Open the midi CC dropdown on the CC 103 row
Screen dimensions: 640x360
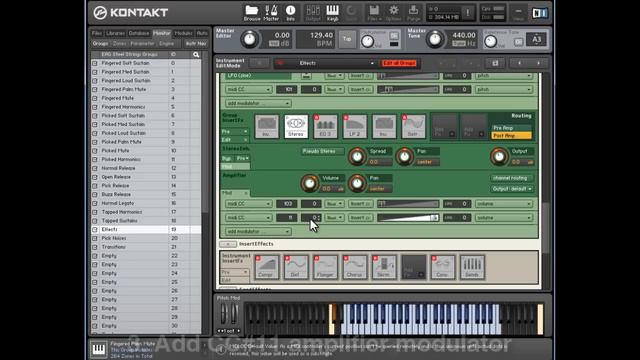[249, 204]
